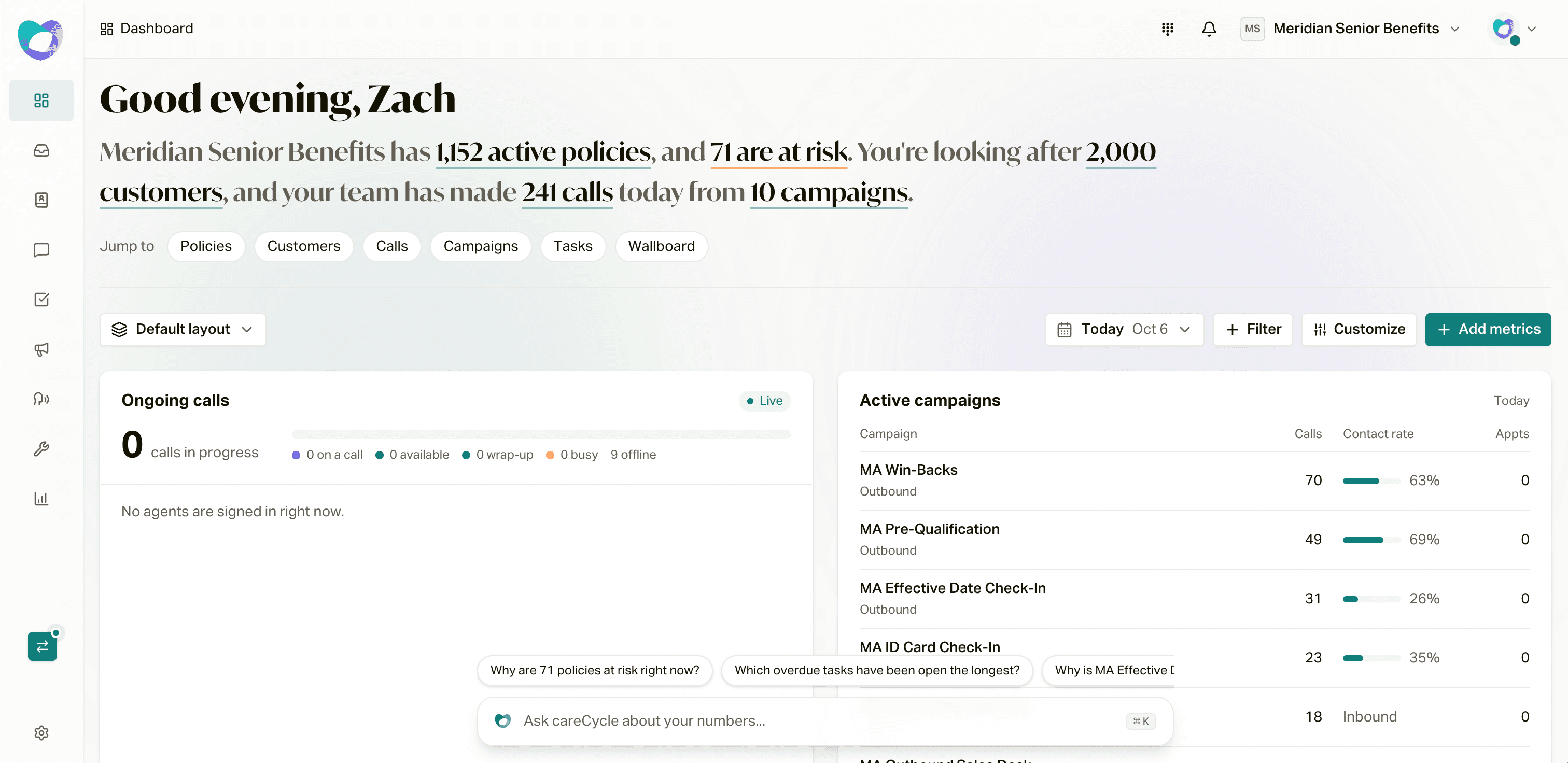1568x763 pixels.
Task: Select the overdue tasks open longest suggestion
Action: (x=876, y=670)
